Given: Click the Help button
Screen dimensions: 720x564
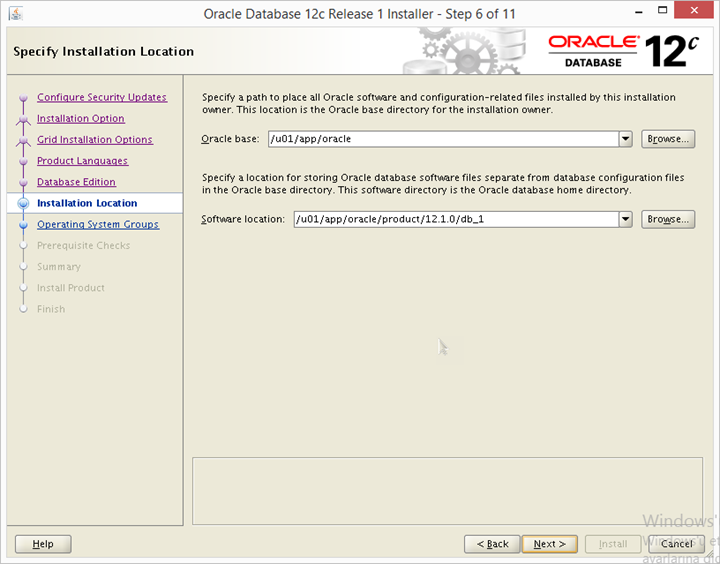Looking at the screenshot, I should coord(43,544).
